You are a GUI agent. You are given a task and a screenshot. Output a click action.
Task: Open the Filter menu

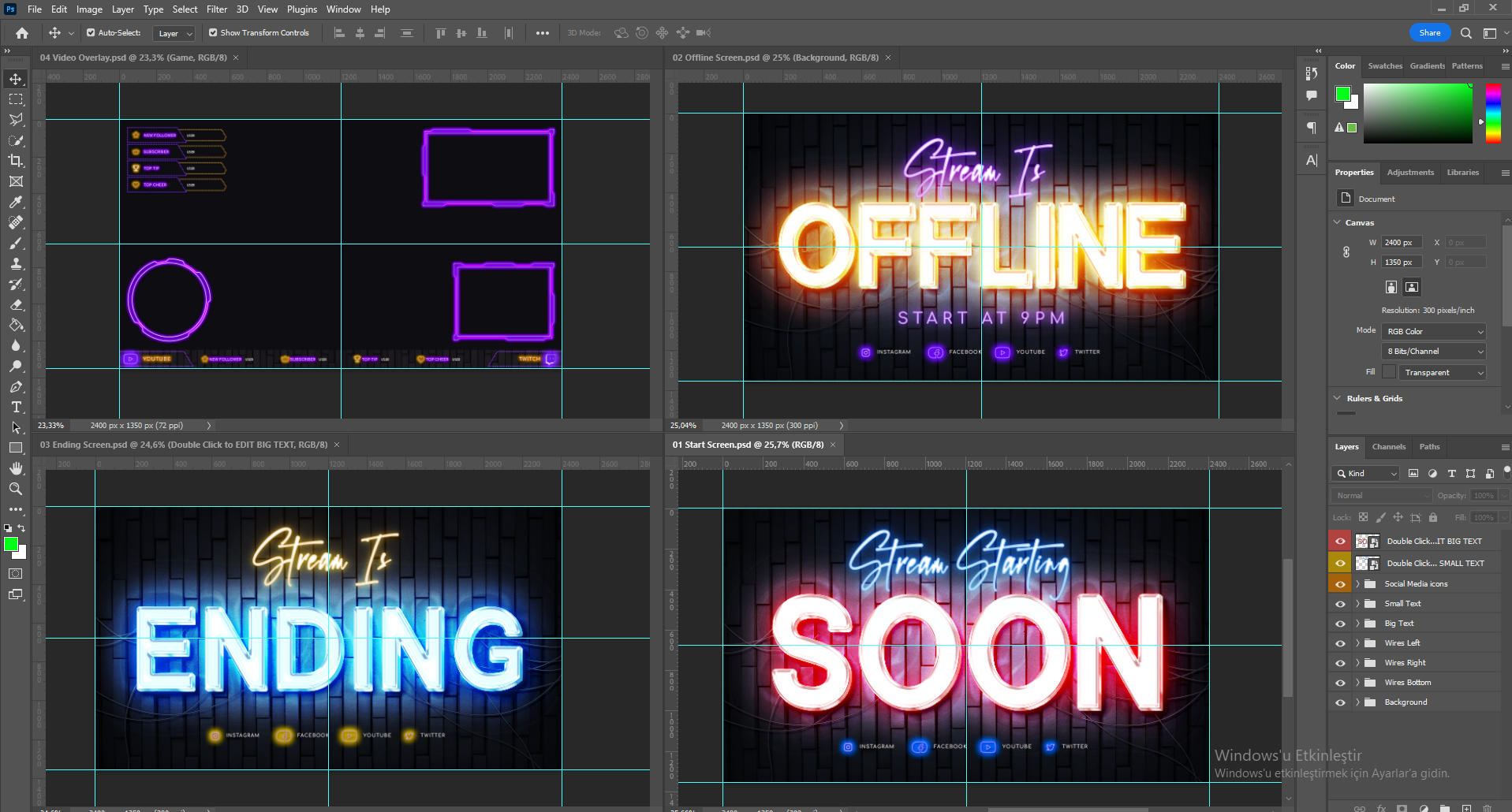coord(217,9)
